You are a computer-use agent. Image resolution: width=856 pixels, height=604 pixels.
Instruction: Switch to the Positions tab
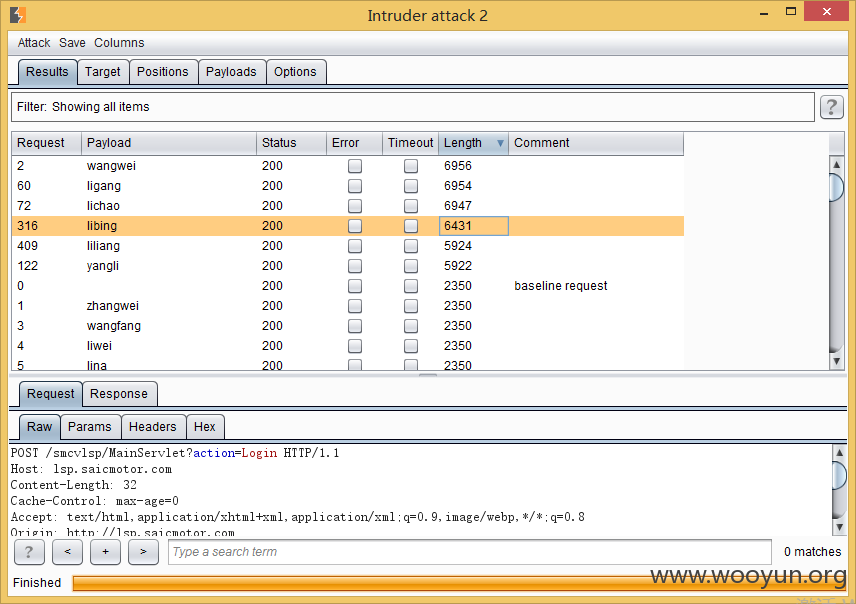(163, 72)
